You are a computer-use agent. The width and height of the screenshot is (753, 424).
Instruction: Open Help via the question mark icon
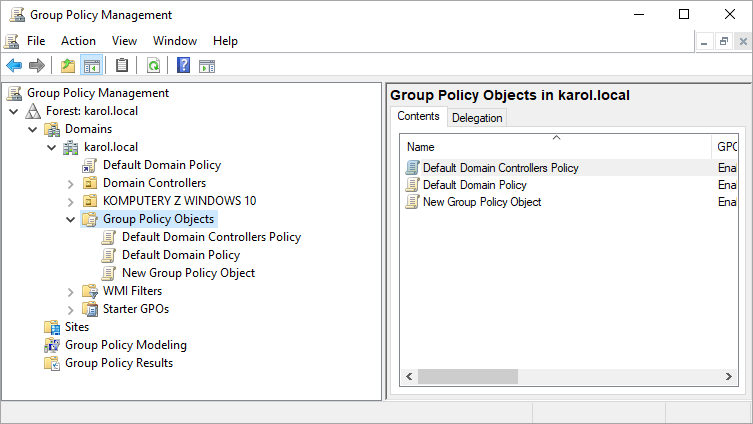pos(183,66)
